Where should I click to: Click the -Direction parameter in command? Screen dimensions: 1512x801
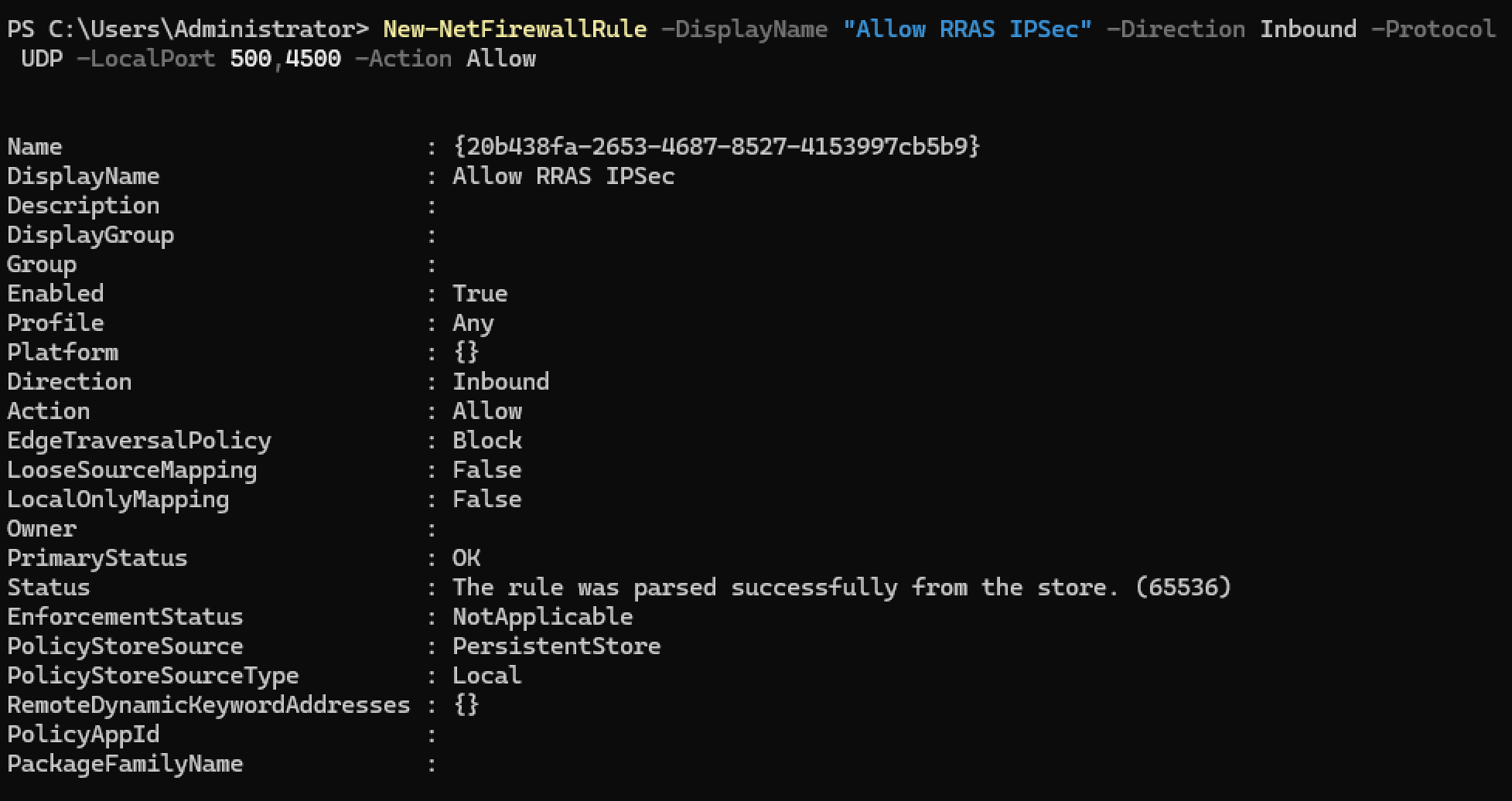pyautogui.click(x=1176, y=29)
